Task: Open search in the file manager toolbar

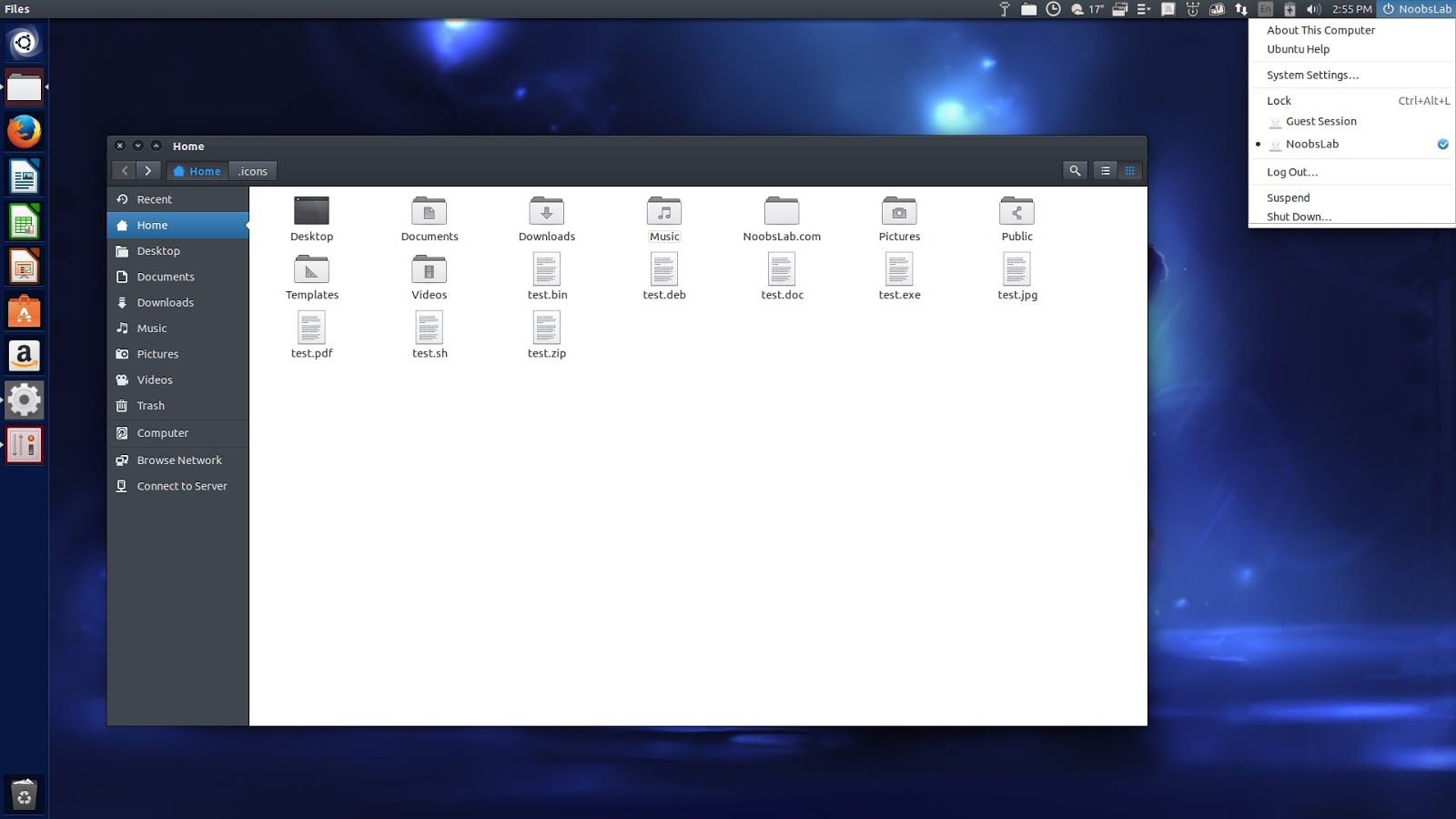Action: (x=1075, y=170)
